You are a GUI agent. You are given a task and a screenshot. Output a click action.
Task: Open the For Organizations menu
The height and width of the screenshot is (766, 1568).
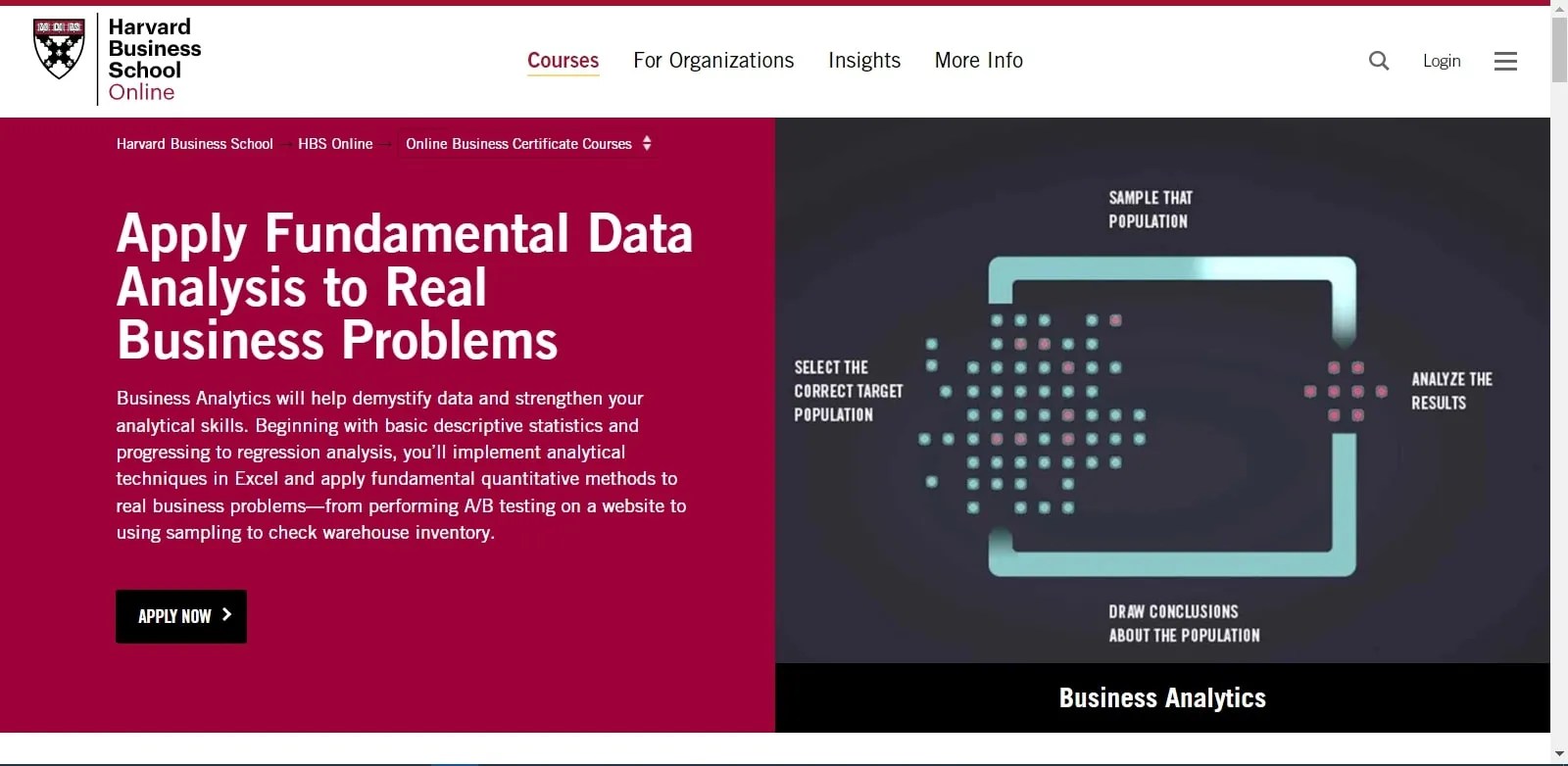pyautogui.click(x=713, y=61)
